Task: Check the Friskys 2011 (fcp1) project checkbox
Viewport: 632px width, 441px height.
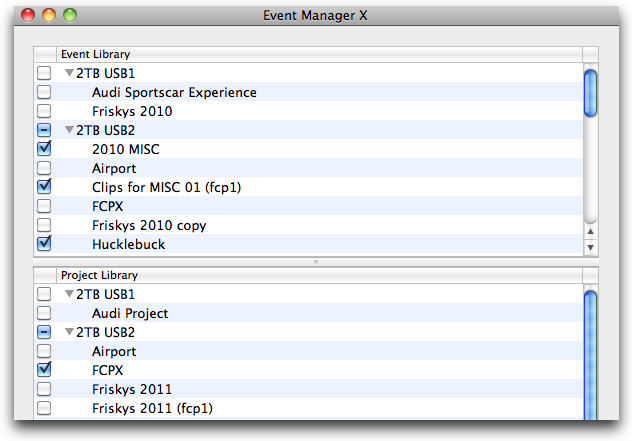Action: point(44,408)
